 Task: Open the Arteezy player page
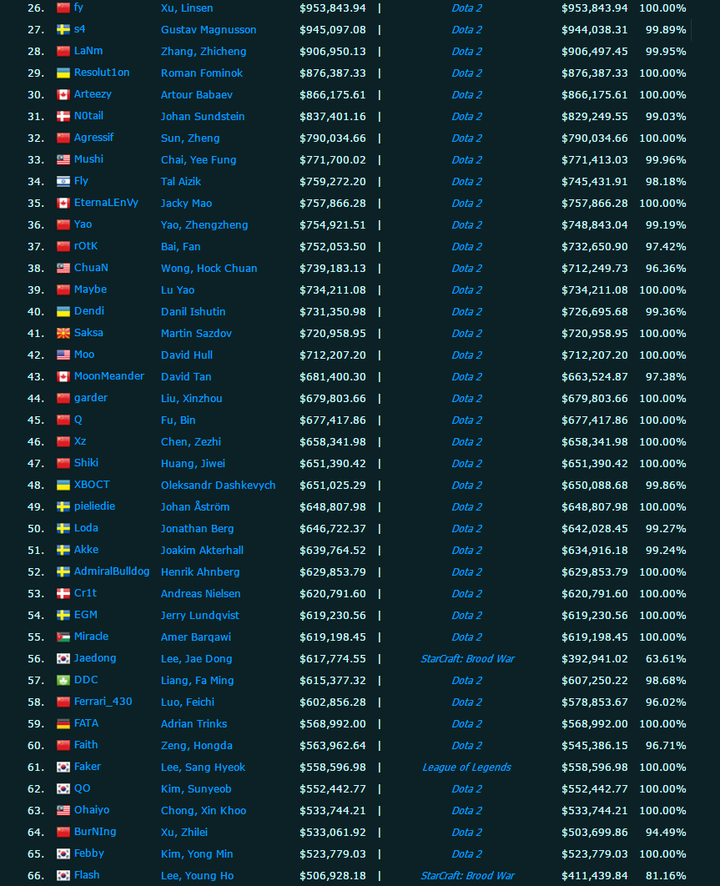click(x=93, y=94)
